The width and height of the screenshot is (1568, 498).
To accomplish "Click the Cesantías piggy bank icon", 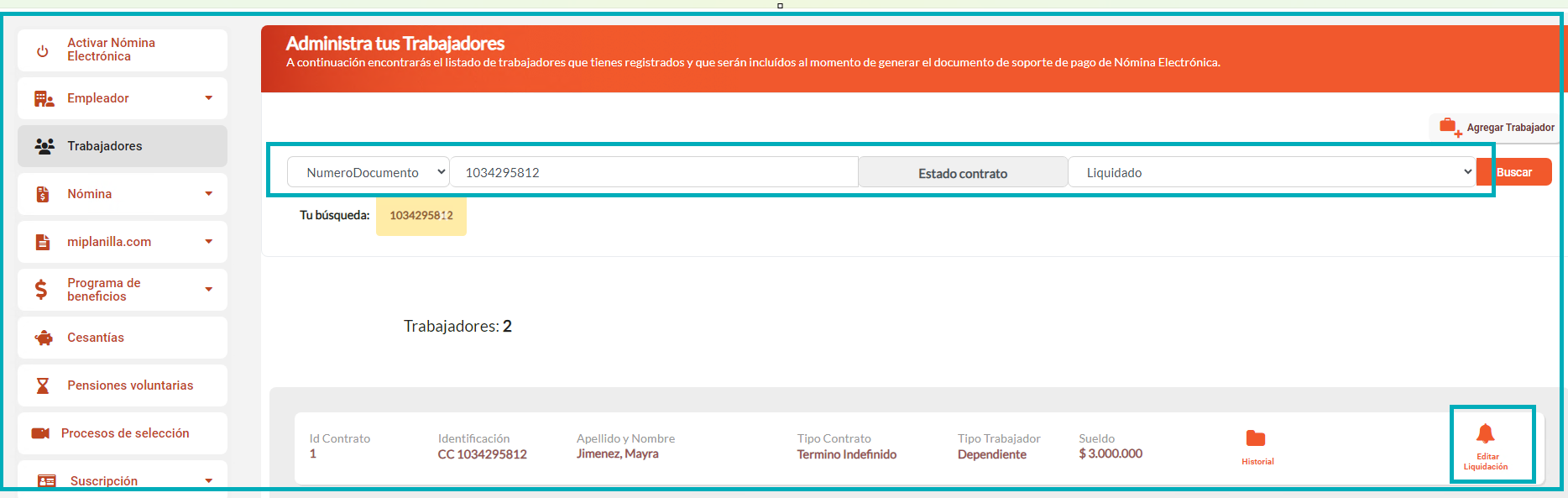I will click(x=44, y=338).
